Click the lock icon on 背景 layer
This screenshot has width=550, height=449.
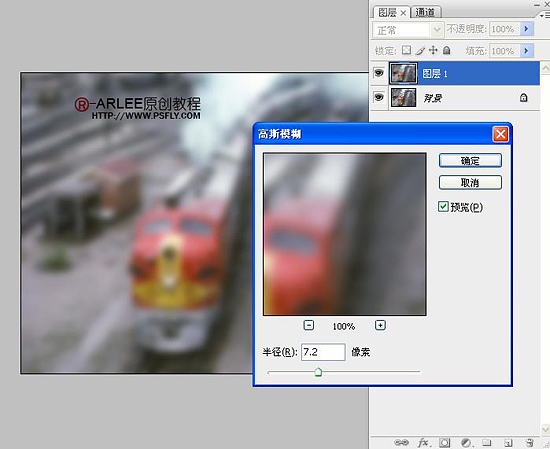coord(523,98)
